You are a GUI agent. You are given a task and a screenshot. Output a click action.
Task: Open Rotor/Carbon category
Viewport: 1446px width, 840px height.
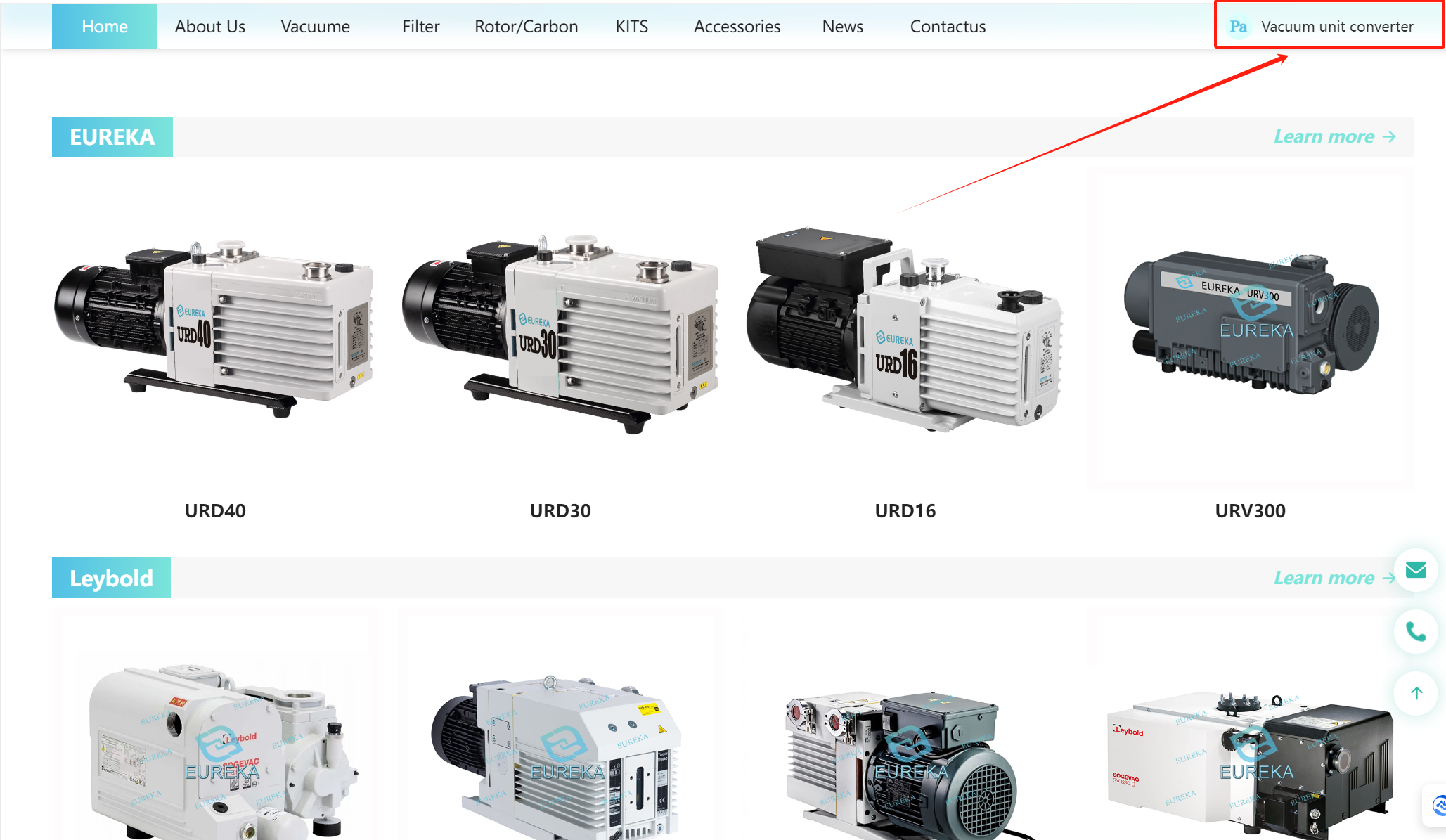(x=526, y=27)
